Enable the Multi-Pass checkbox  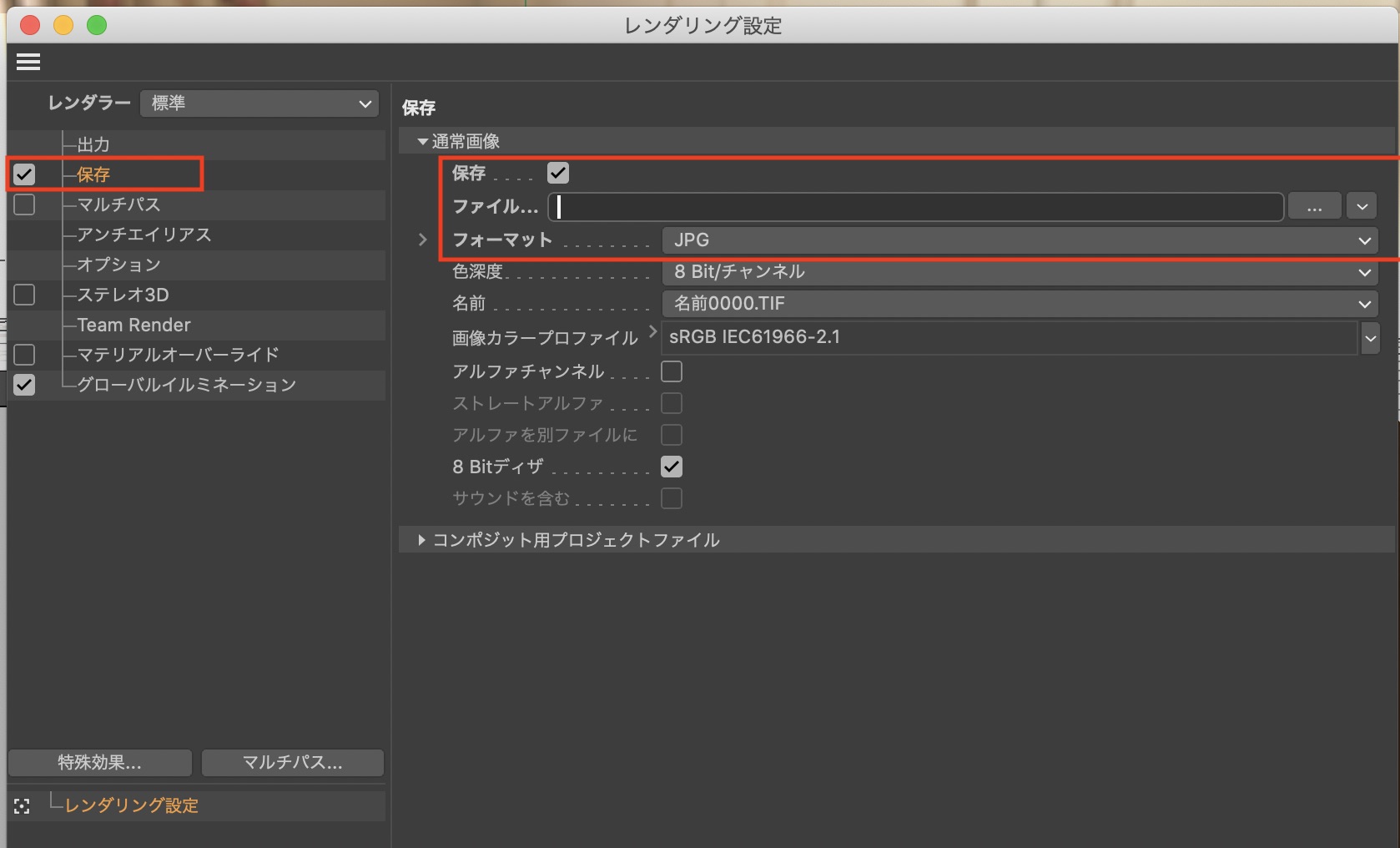(x=24, y=204)
